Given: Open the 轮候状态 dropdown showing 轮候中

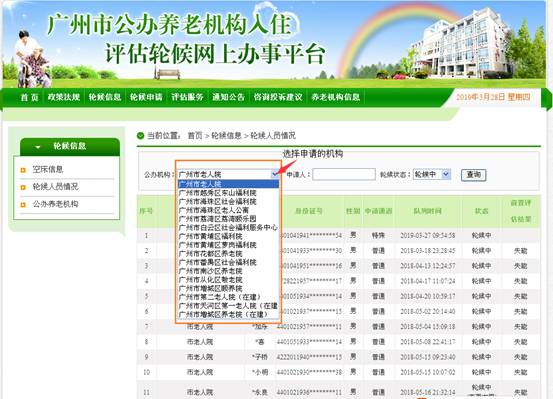Looking at the screenshot, I should click(x=432, y=174).
